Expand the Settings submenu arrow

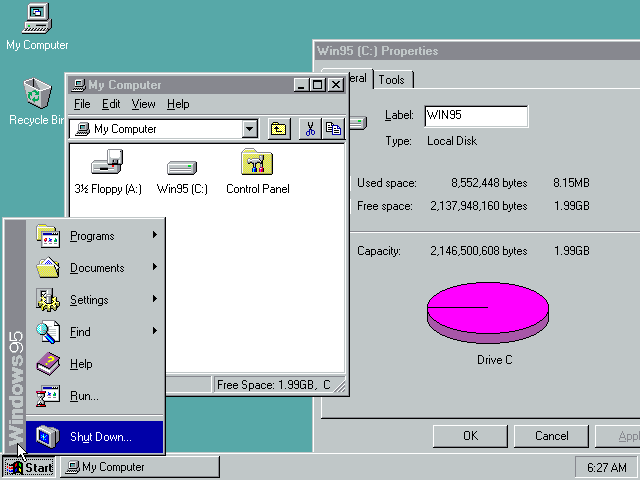click(x=155, y=299)
